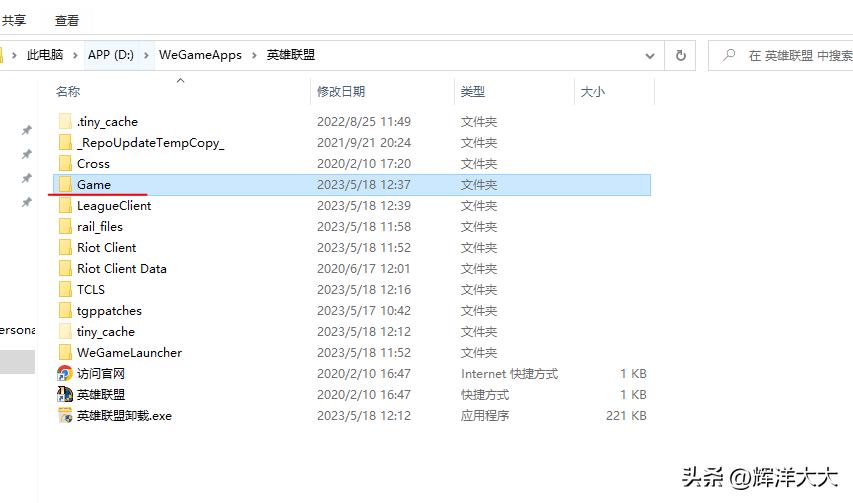The image size is (853, 503).
Task: Select the LeagueClient folder icon
Action: click(x=65, y=206)
